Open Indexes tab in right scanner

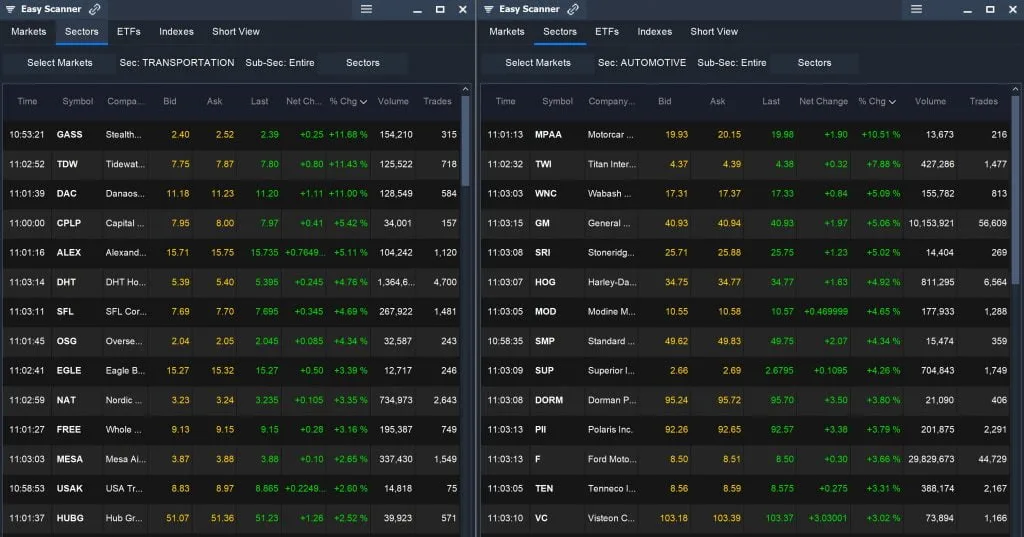[x=654, y=31]
